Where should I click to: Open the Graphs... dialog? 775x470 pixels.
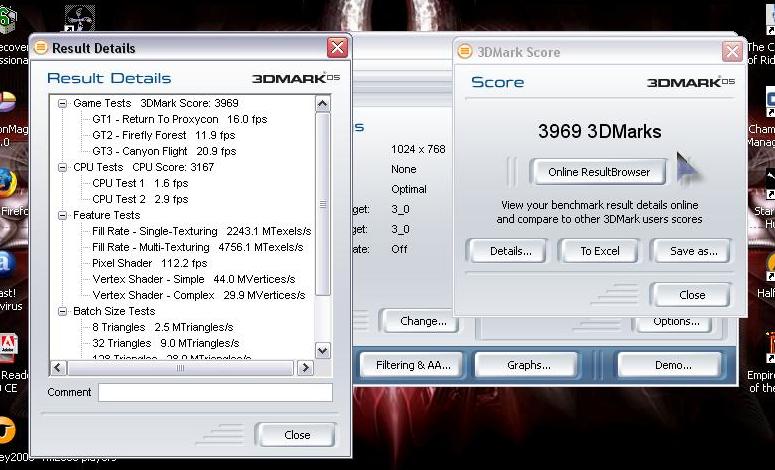pyautogui.click(x=528, y=365)
